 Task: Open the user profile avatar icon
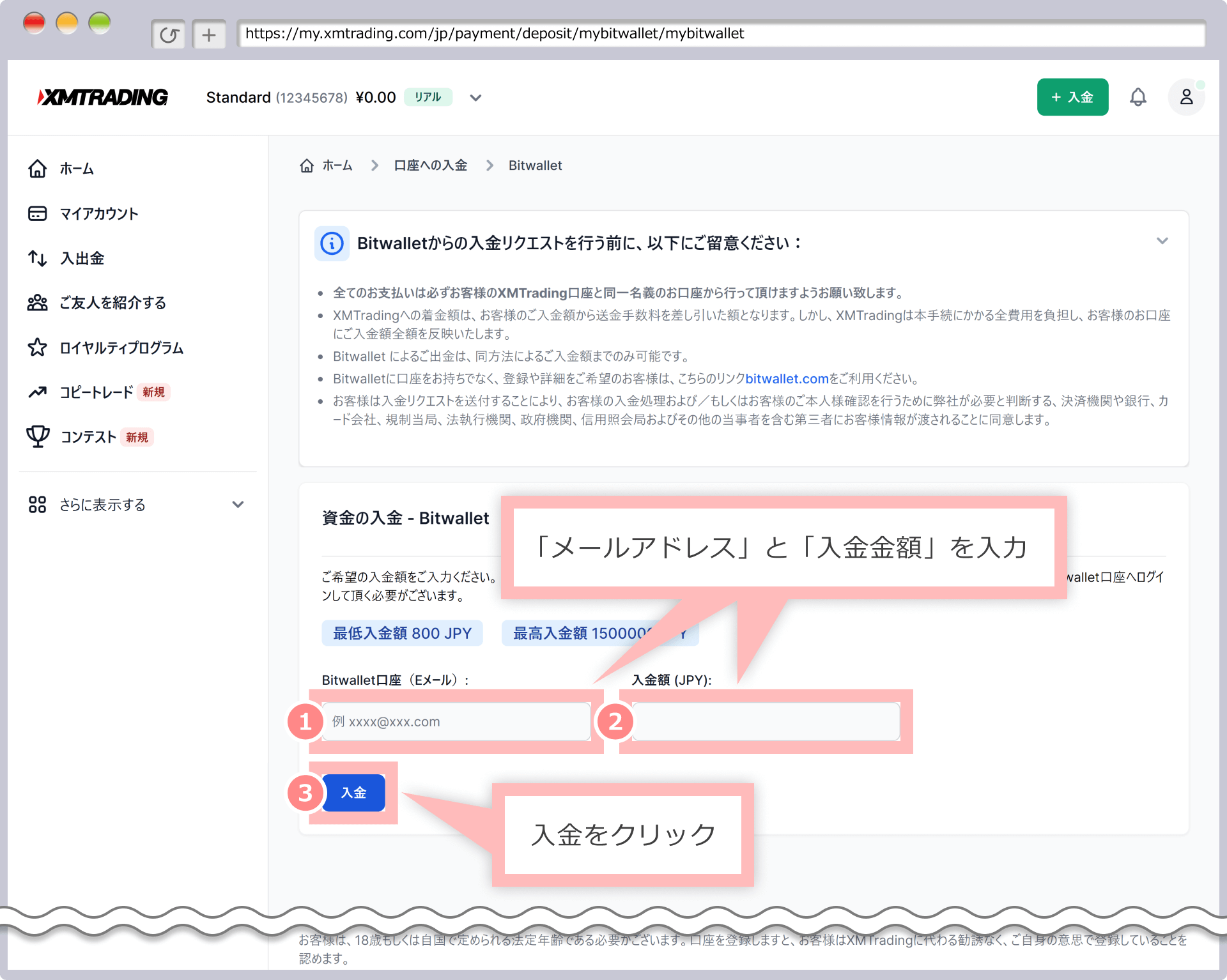pyautogui.click(x=1186, y=97)
